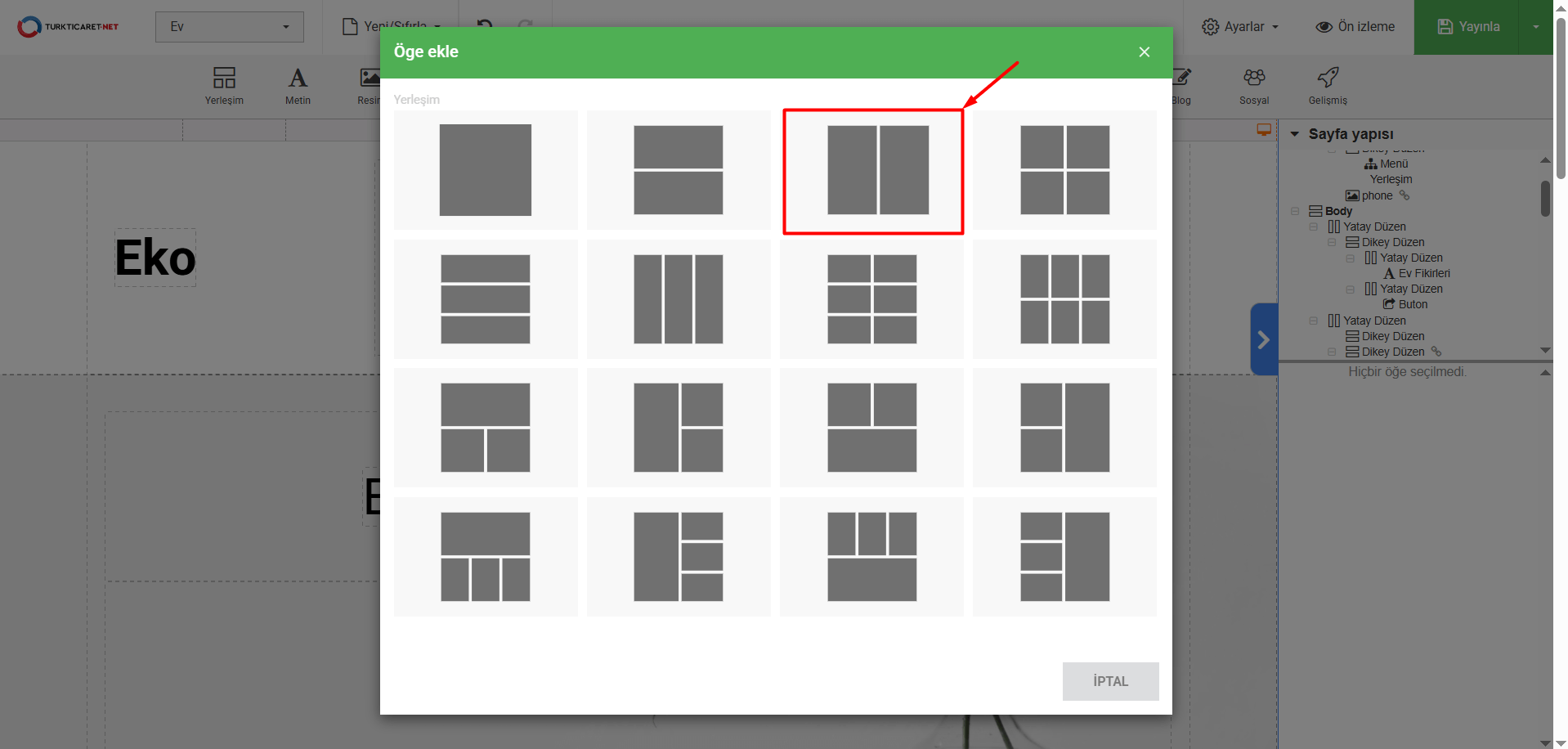Open the Ayarlar settings menu
The width and height of the screenshot is (1568, 749).
(x=1239, y=27)
